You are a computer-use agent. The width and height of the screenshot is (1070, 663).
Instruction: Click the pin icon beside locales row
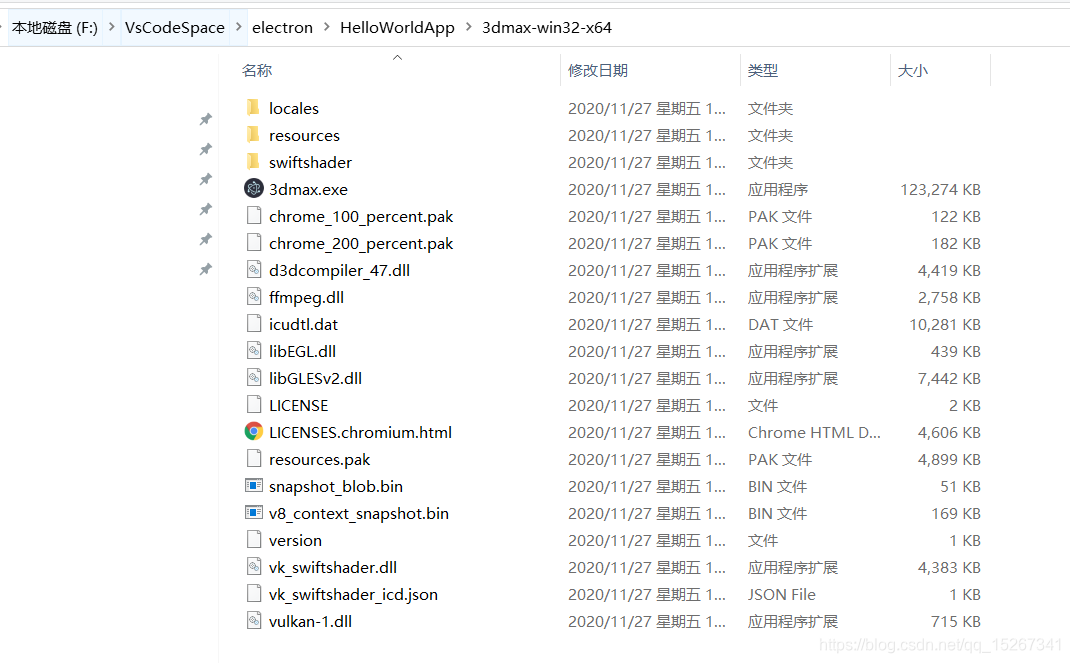point(205,119)
